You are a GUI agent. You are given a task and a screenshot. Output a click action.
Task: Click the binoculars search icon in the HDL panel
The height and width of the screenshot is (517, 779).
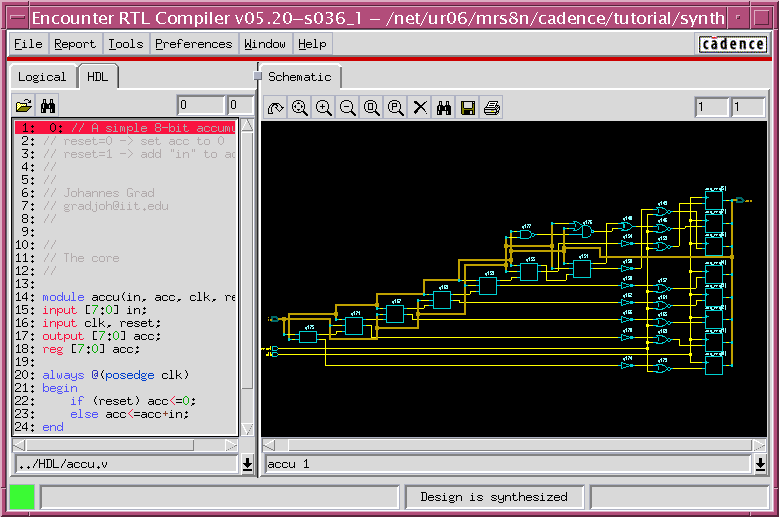tap(48, 106)
